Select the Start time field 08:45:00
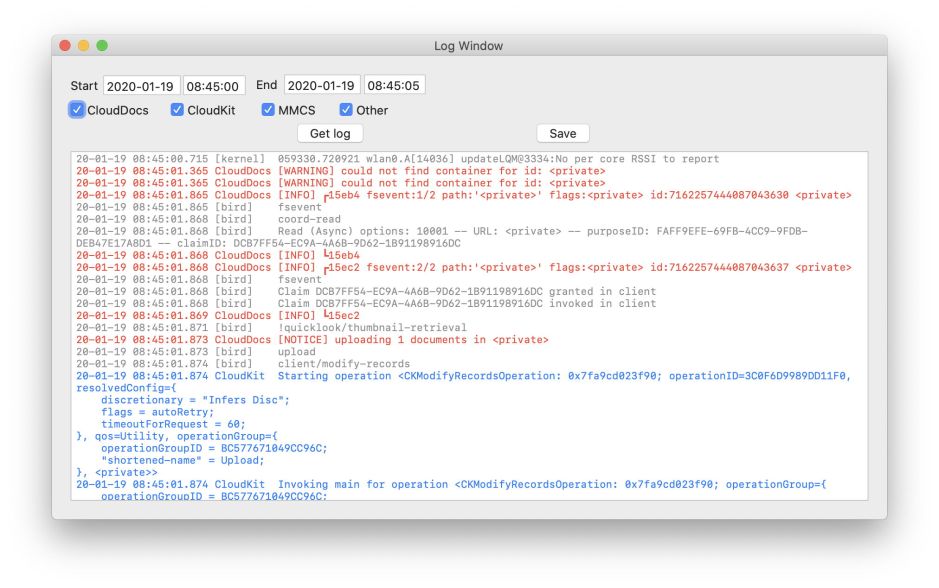The width and height of the screenshot is (939, 588). pyautogui.click(x=213, y=86)
